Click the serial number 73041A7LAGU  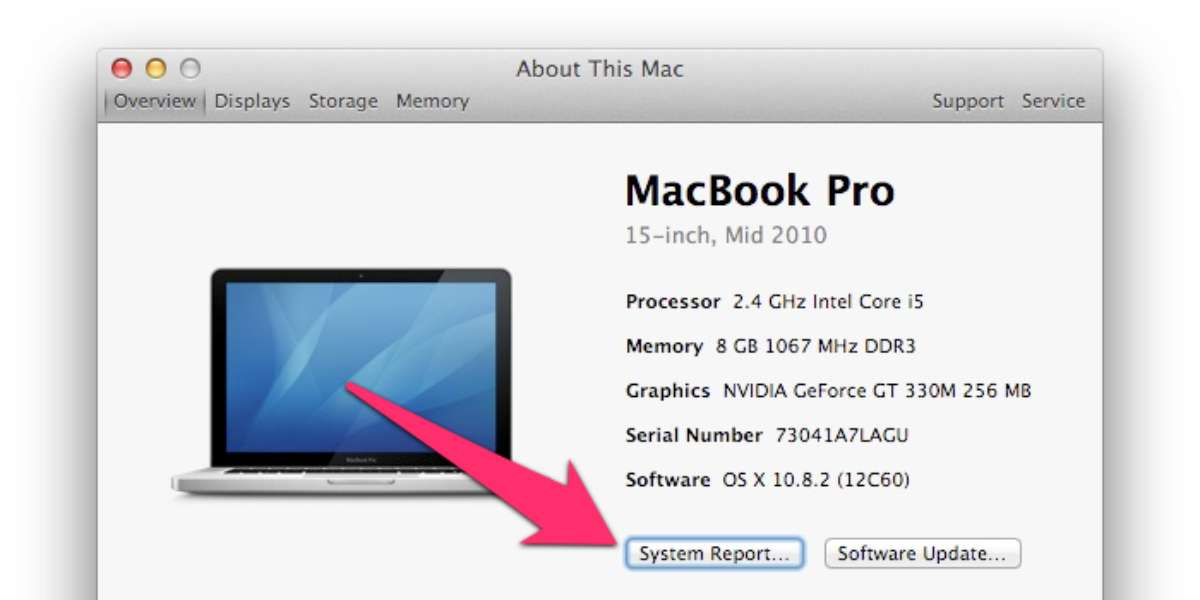842,435
